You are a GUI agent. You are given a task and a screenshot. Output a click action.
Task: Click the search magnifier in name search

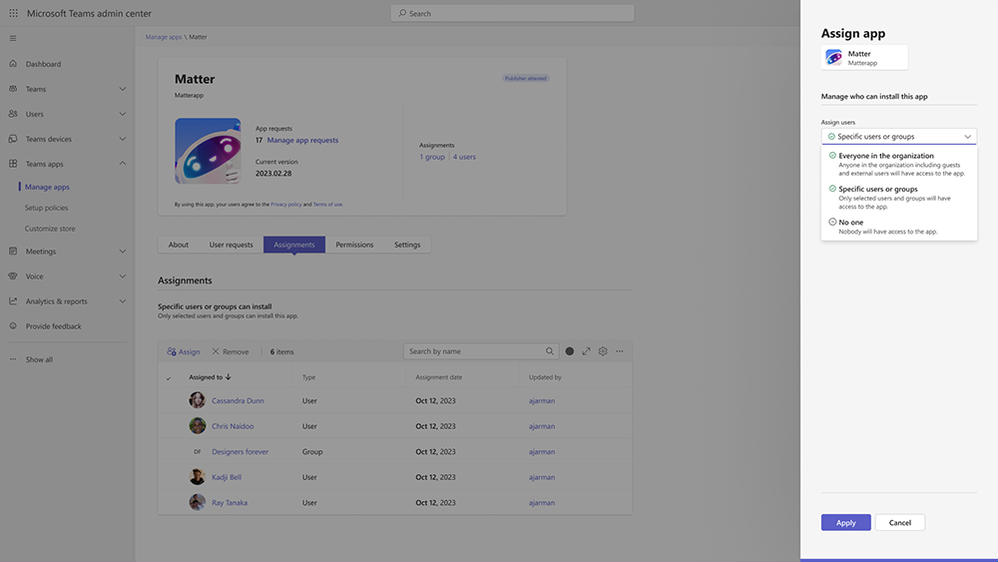click(549, 351)
